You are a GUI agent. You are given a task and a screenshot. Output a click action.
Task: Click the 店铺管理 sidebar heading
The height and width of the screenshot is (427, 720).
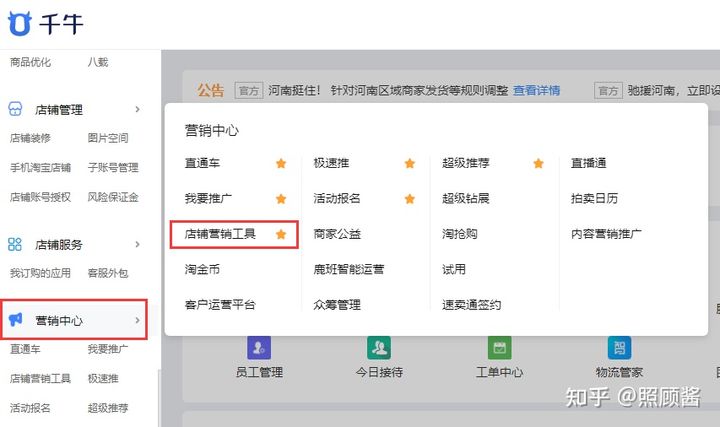pyautogui.click(x=59, y=110)
